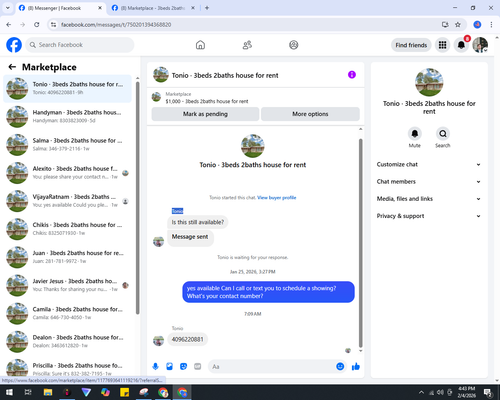This screenshot has height=400, width=500.
Task: Open the Juan conversation
Action: pos(67,257)
